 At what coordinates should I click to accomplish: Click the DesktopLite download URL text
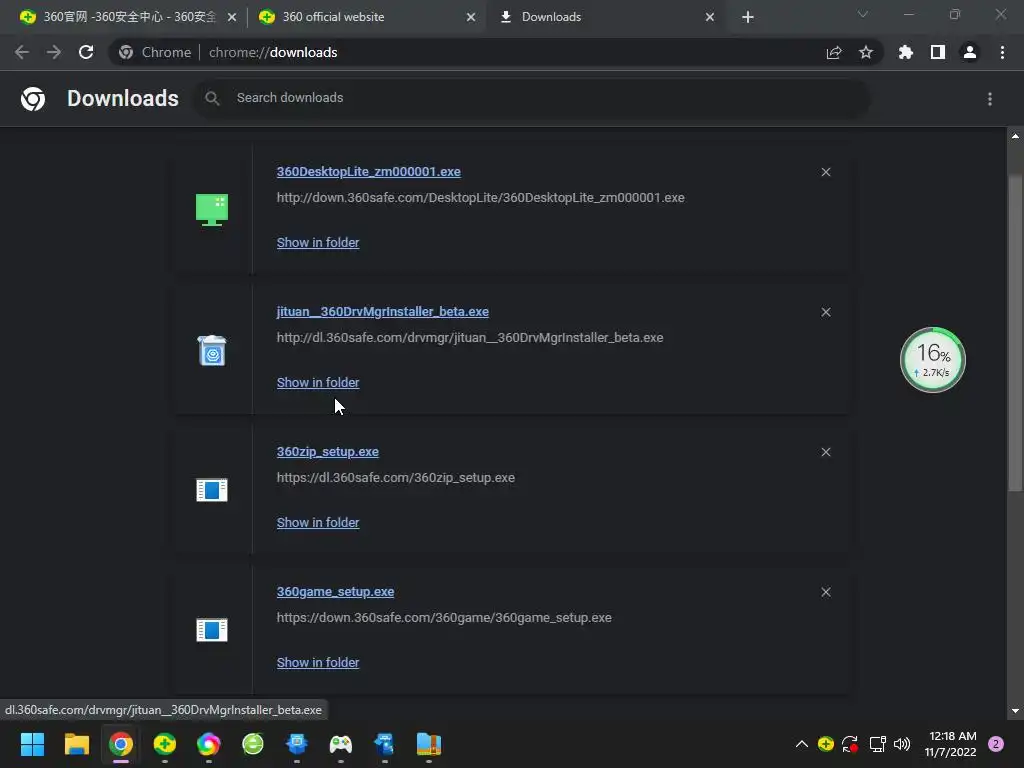pyautogui.click(x=481, y=197)
